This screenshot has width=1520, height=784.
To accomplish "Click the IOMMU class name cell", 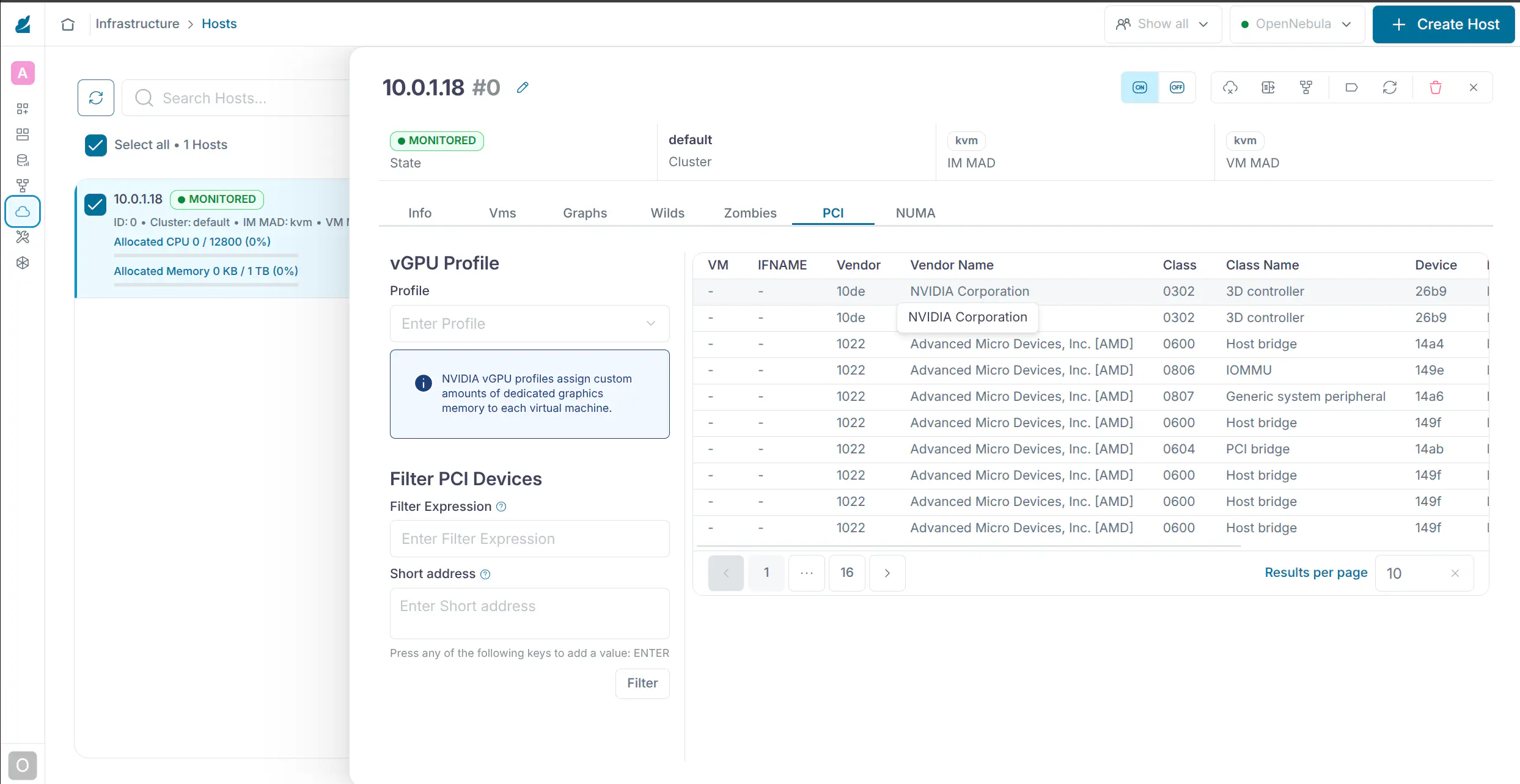I will (1249, 370).
